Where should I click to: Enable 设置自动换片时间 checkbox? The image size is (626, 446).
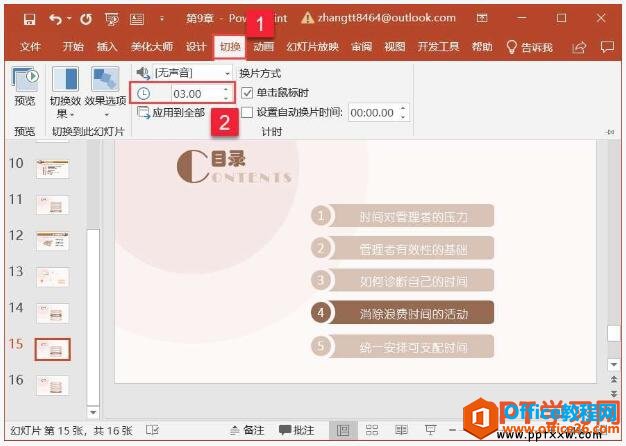[x=247, y=112]
